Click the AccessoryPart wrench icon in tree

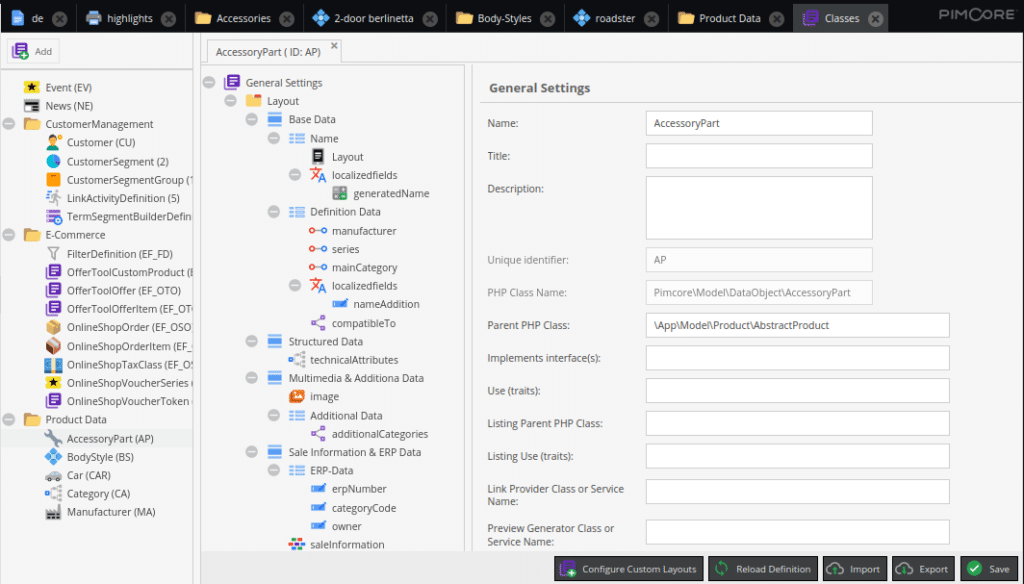(x=53, y=438)
